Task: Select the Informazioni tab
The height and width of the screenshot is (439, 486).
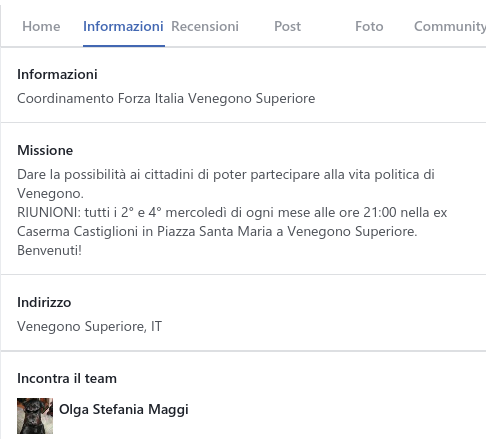Action: pyautogui.click(x=123, y=26)
